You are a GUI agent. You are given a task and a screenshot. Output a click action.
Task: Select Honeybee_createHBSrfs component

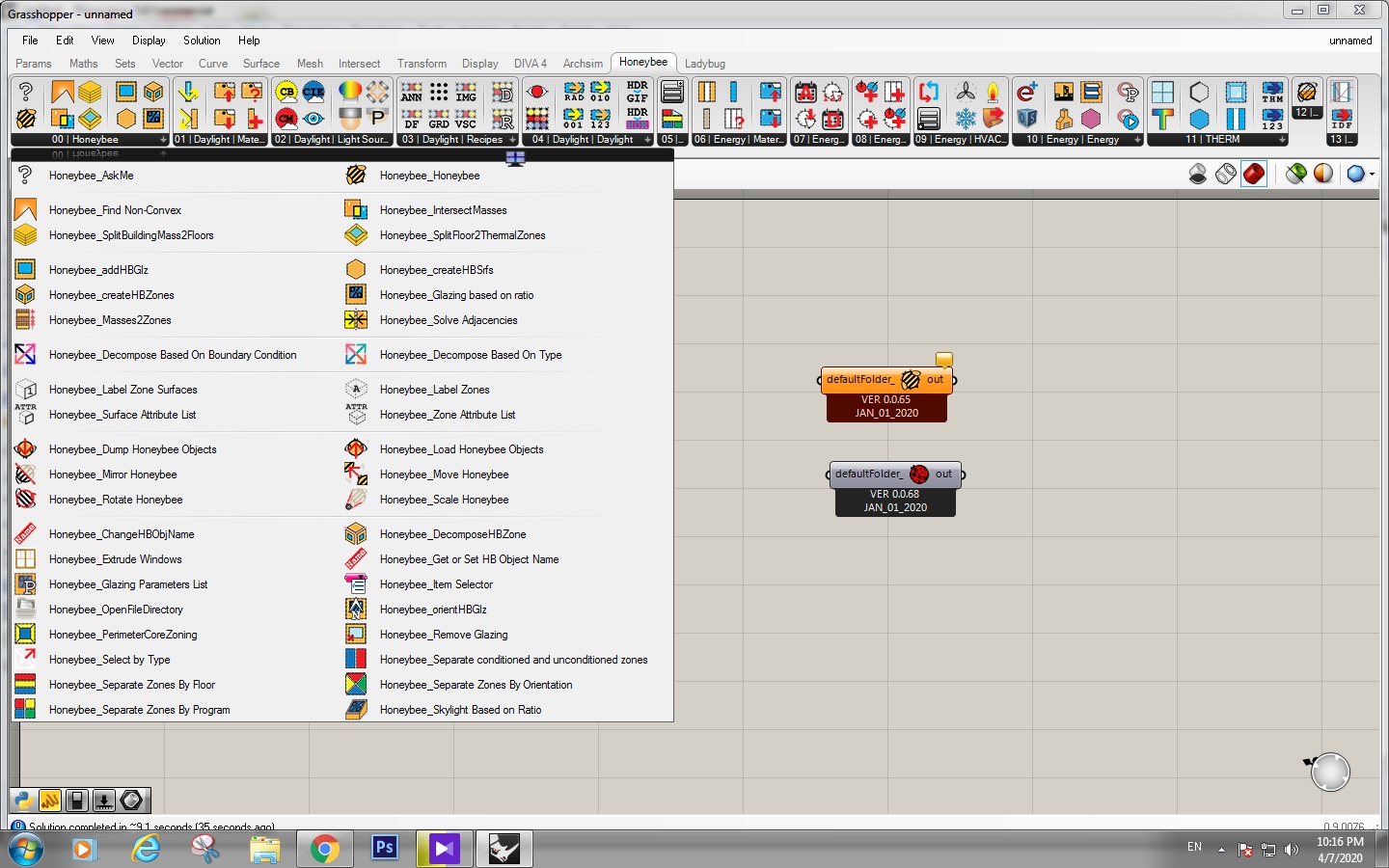coord(436,270)
